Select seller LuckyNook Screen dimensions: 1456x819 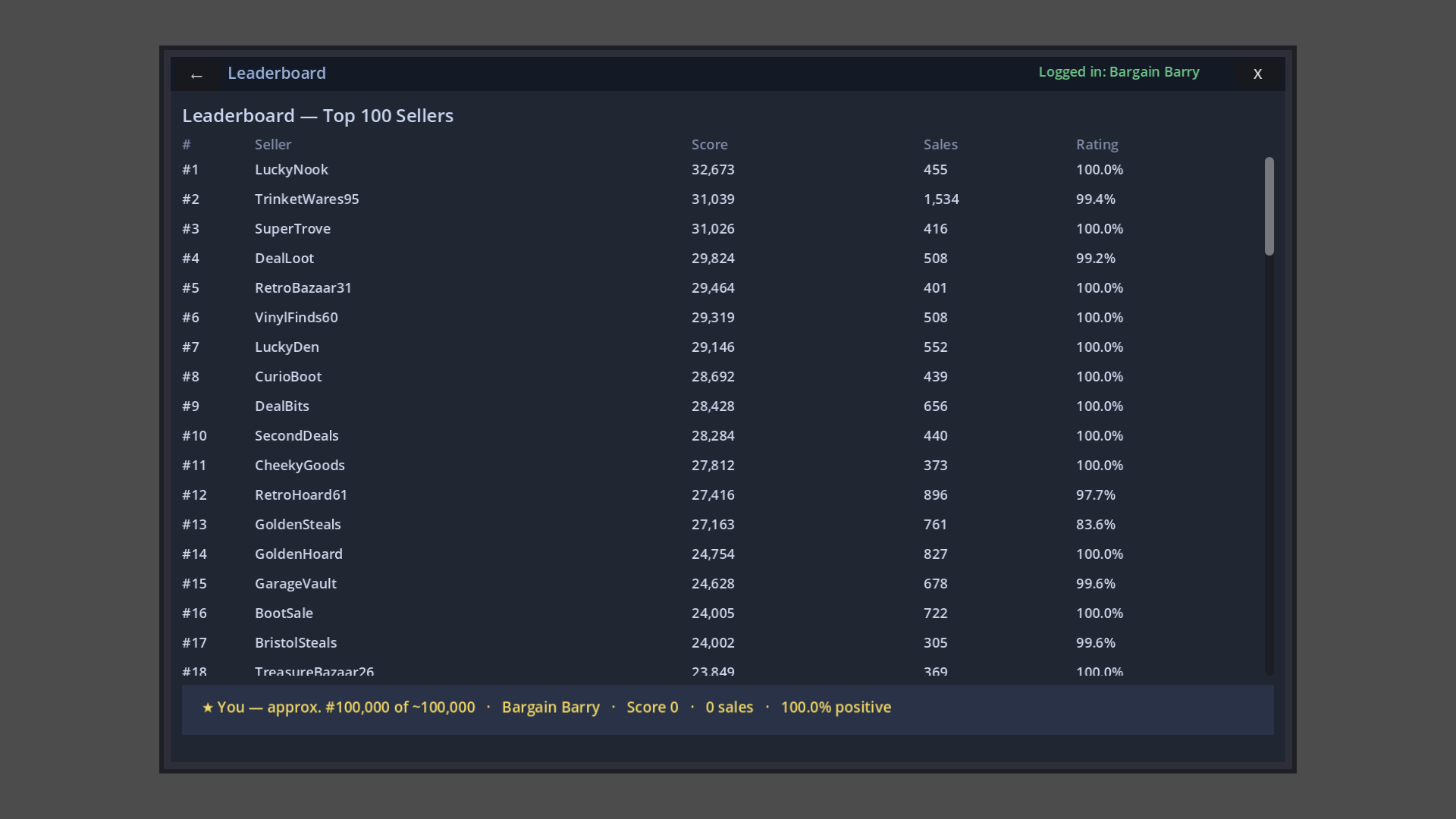291,170
